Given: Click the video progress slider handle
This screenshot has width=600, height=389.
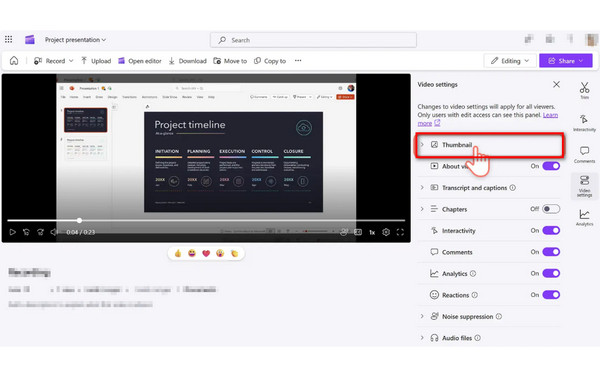Looking at the screenshot, I should coord(79,220).
